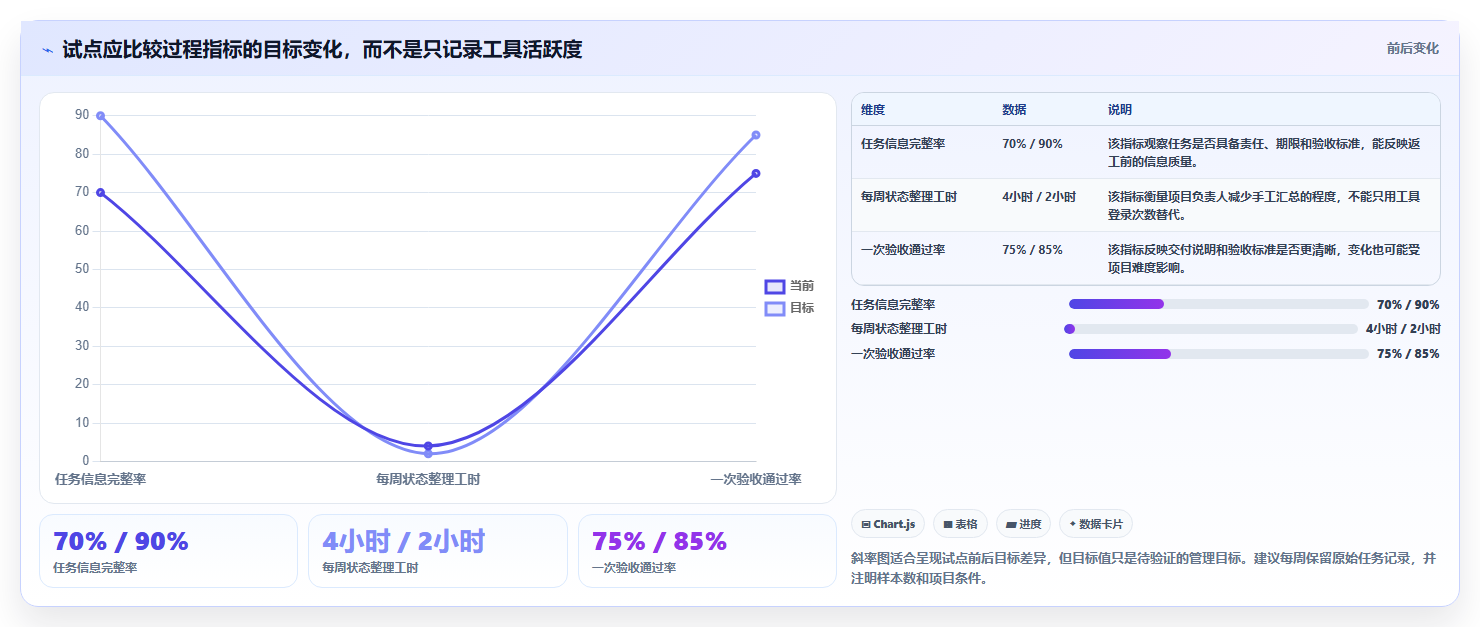The image size is (1480, 627).
Task: Click the description beginning 该指标衡量项目负责人
Action: coord(1264,205)
